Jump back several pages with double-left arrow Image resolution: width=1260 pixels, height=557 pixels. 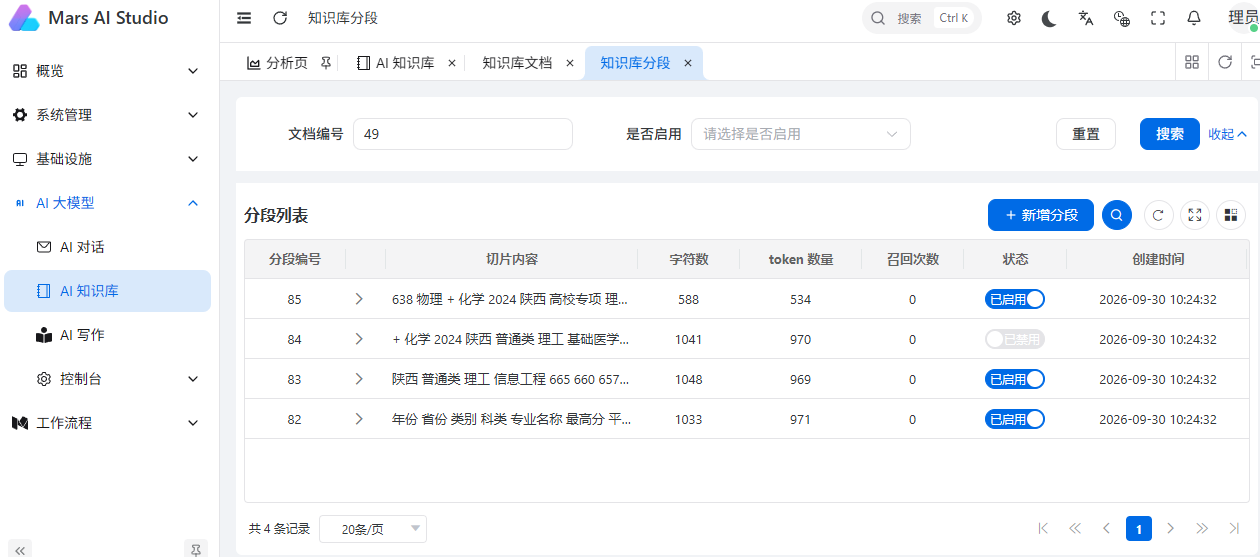1075,528
